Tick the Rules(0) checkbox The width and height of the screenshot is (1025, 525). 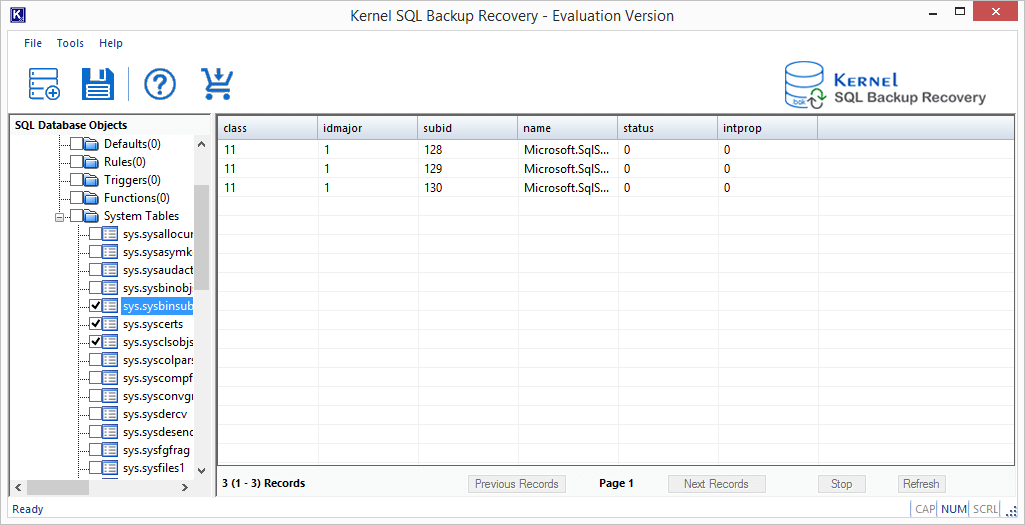click(76, 161)
